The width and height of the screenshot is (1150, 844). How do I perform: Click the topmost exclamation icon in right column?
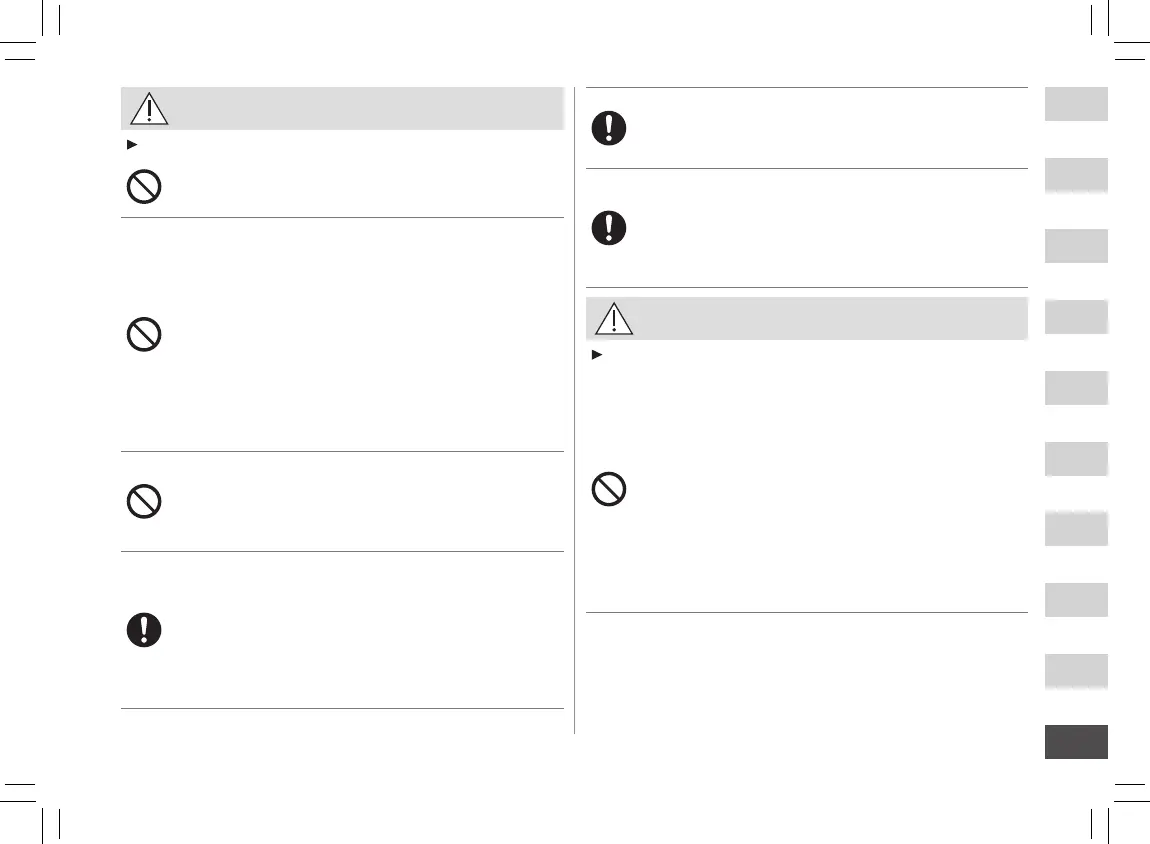pos(608,128)
